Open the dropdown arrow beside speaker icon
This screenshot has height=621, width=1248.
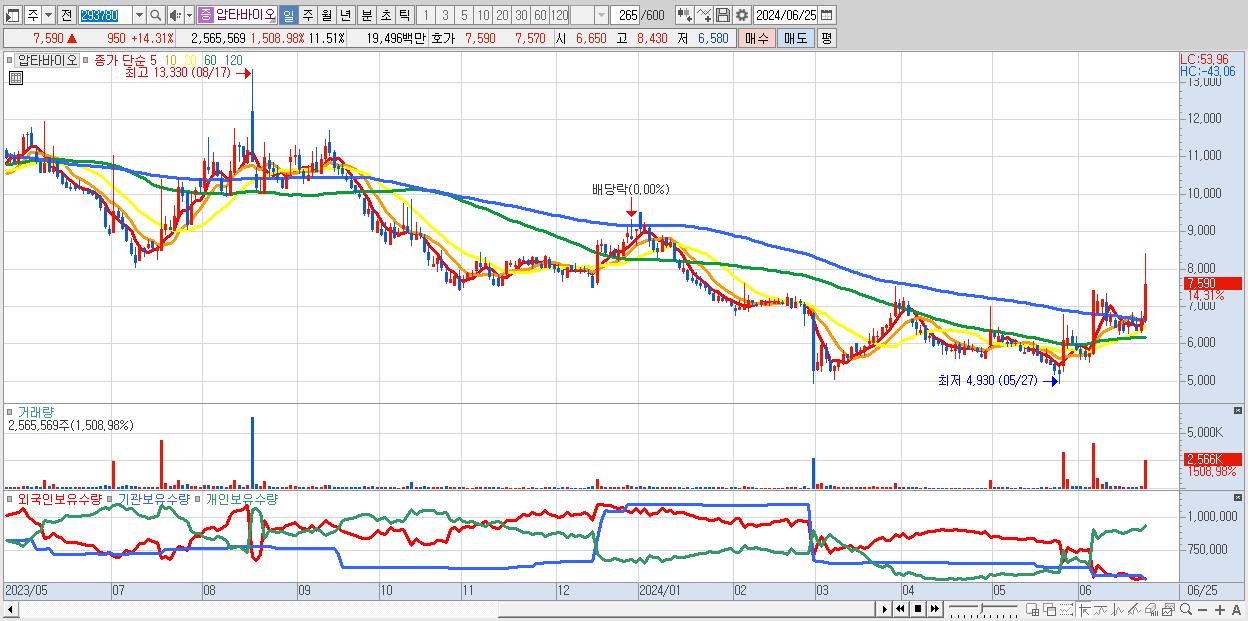click(189, 15)
